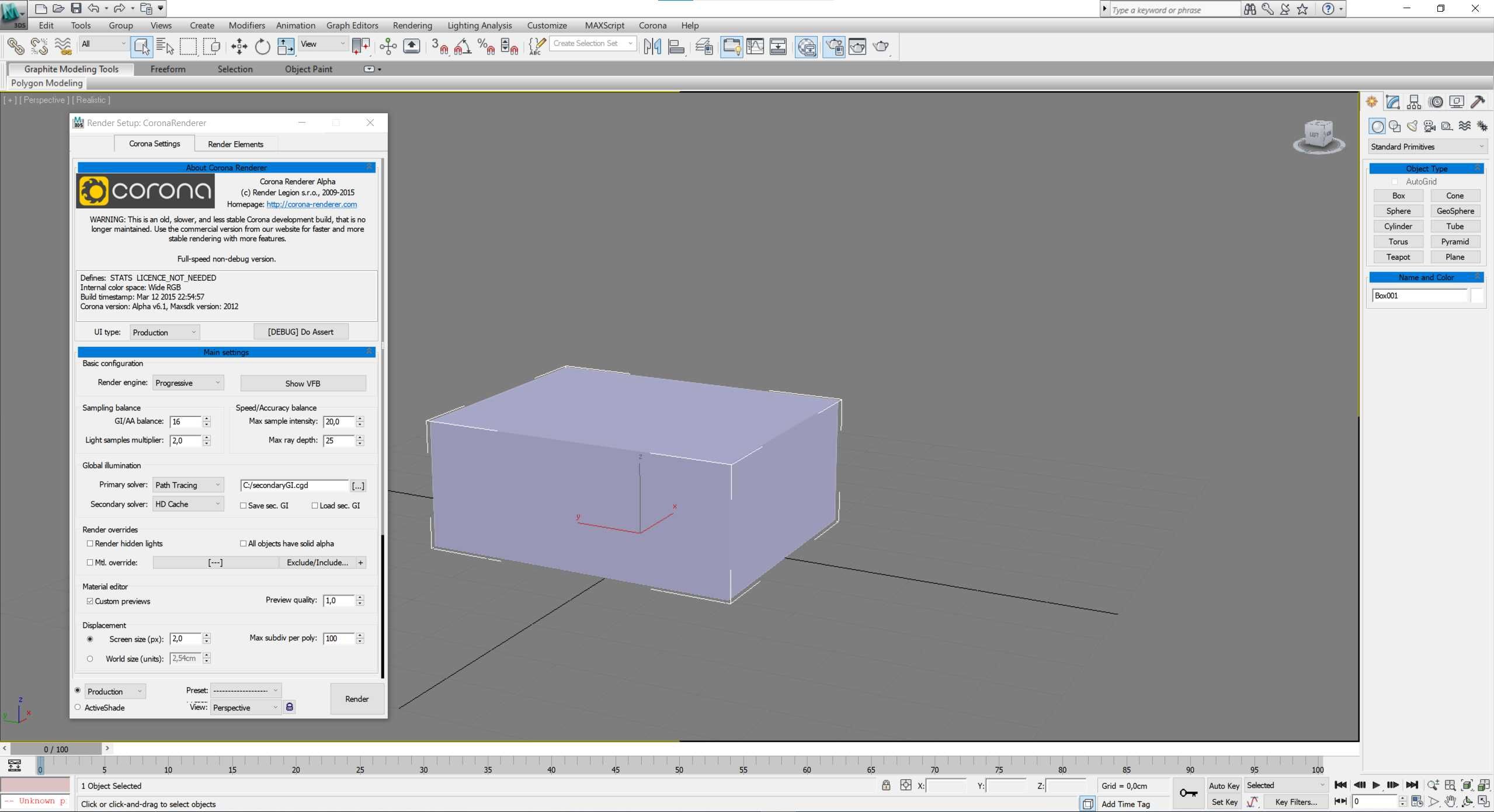
Task: Click the Mirror tool icon
Action: 652,46
